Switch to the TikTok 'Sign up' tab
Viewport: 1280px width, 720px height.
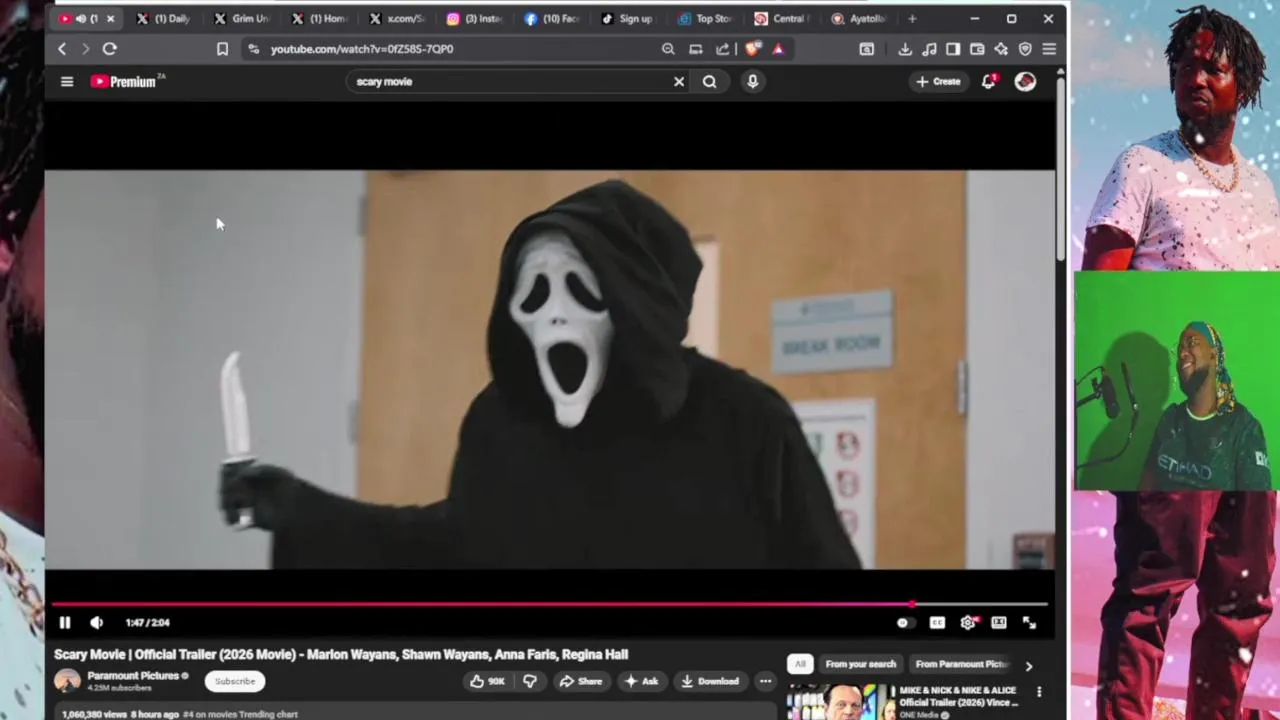(628, 19)
